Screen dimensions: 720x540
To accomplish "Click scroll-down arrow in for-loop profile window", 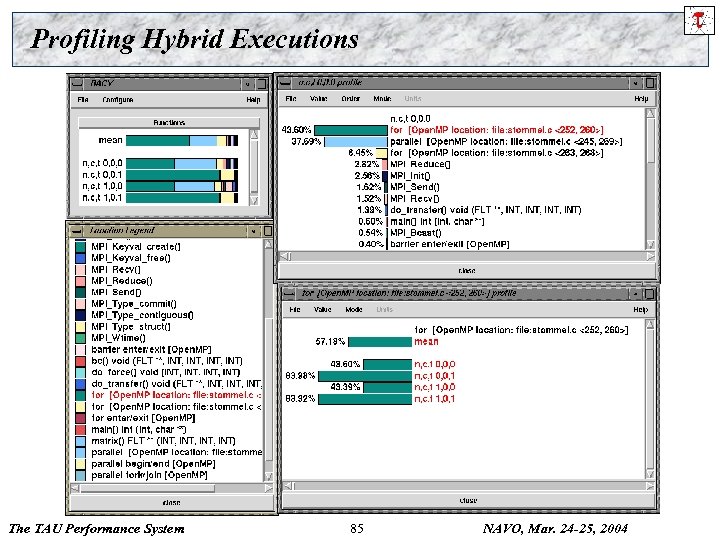I will pyautogui.click(x=650, y=473).
